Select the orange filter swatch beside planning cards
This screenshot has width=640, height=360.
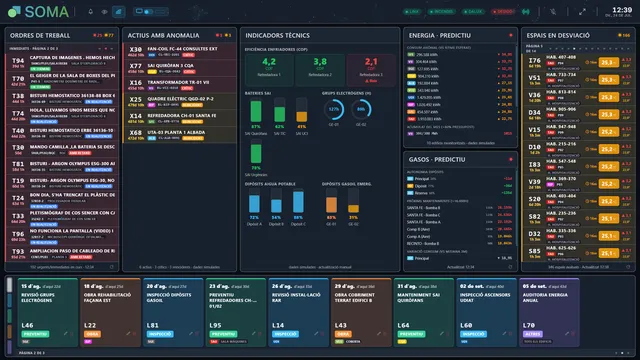[9, 331]
